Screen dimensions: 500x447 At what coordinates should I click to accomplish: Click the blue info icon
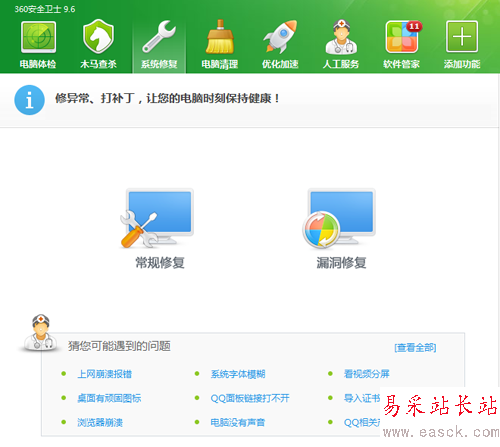[29, 100]
